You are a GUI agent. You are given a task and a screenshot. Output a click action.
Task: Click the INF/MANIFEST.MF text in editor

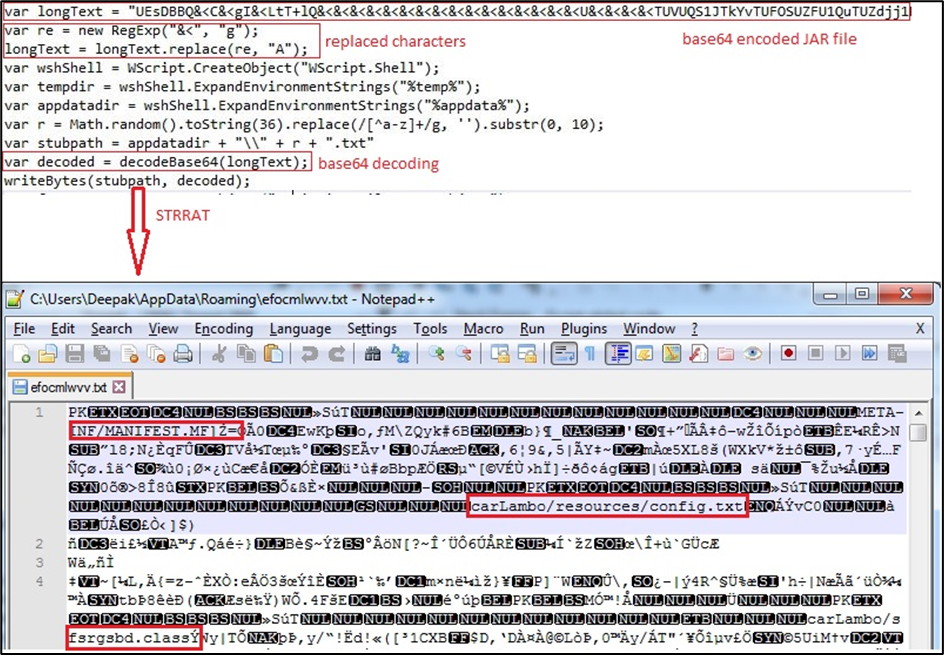click(x=142, y=432)
